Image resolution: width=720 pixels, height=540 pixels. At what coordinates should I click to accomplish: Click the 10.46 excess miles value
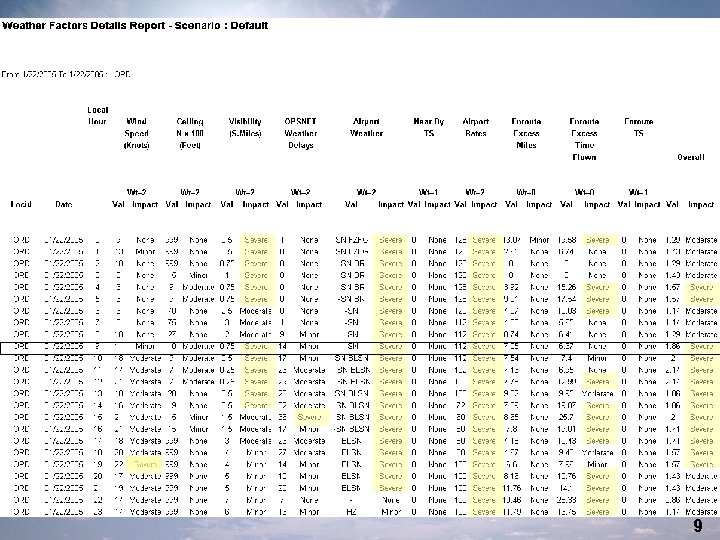tap(512, 500)
